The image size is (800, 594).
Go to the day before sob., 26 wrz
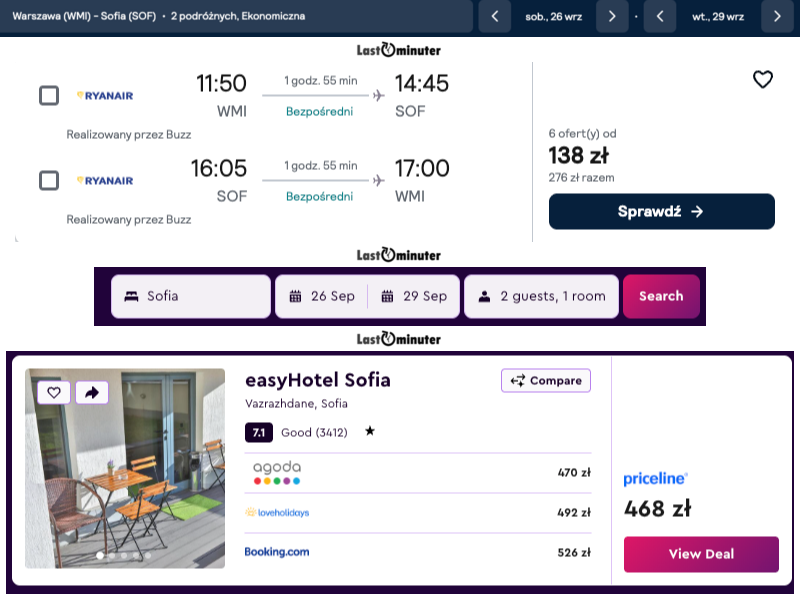(x=495, y=16)
